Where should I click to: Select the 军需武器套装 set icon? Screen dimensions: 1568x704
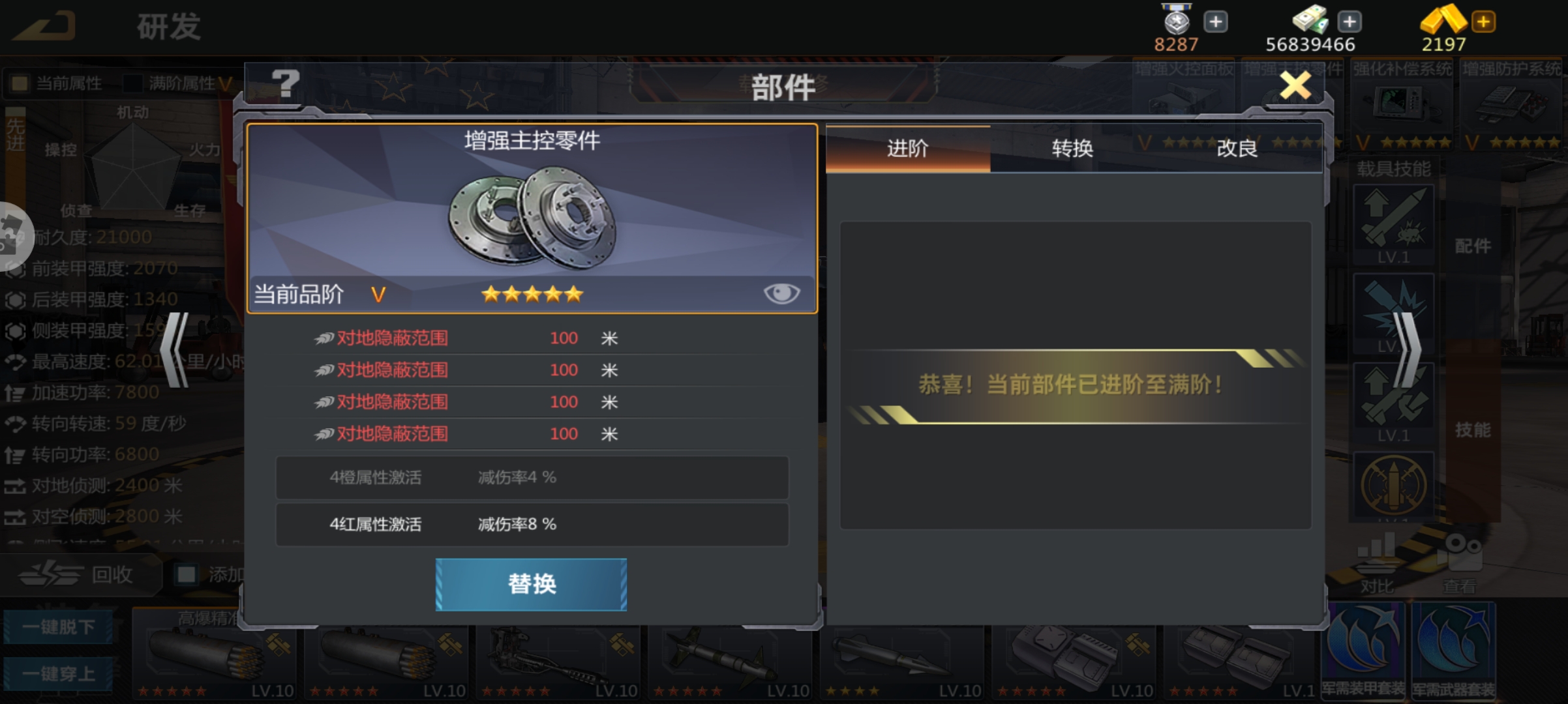[x=1453, y=649]
